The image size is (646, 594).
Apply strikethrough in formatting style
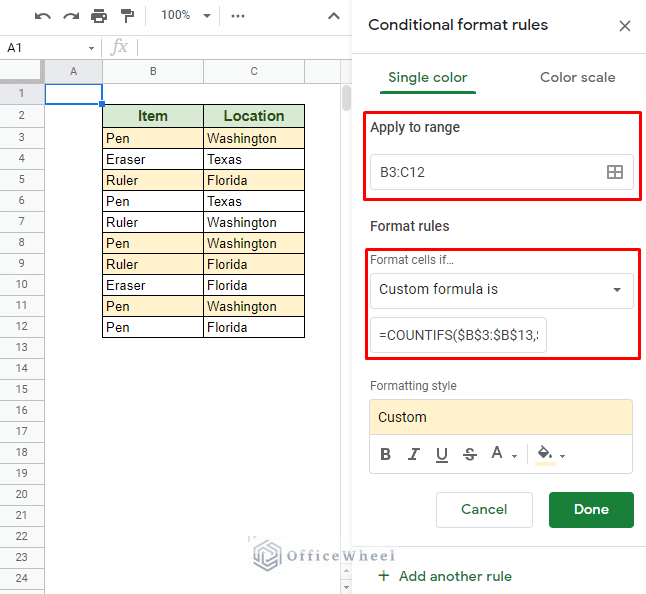(x=470, y=454)
